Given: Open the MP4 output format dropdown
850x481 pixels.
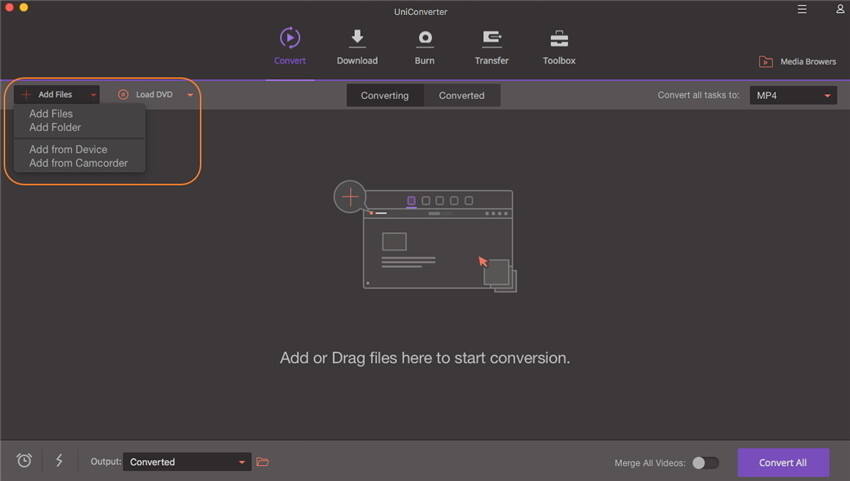Looking at the screenshot, I should (x=793, y=95).
